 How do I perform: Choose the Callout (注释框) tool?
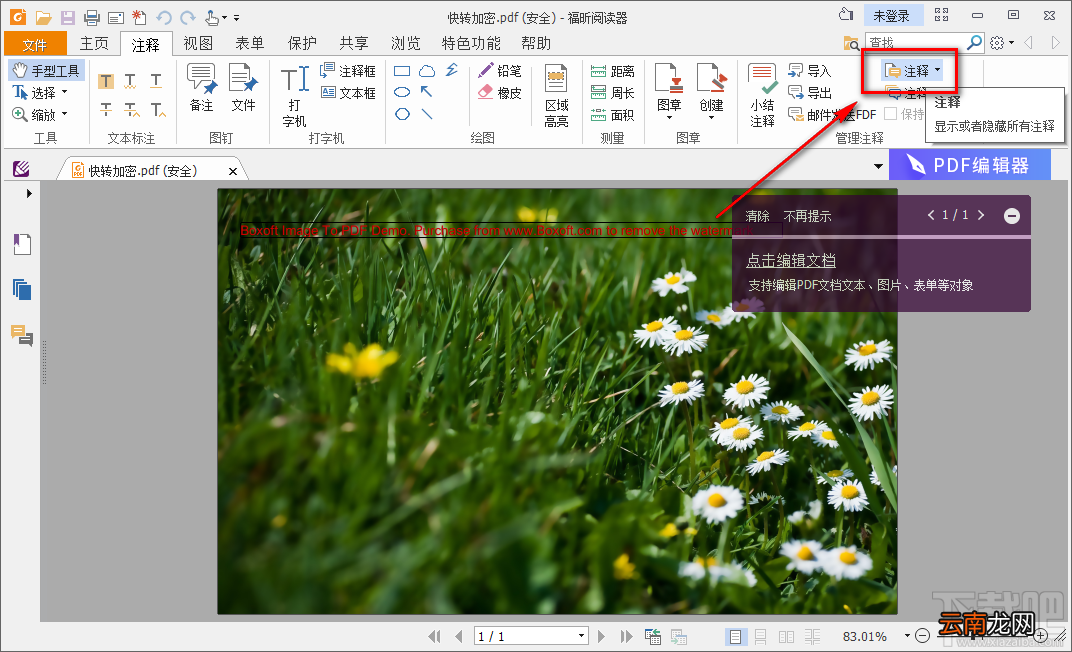pos(348,70)
